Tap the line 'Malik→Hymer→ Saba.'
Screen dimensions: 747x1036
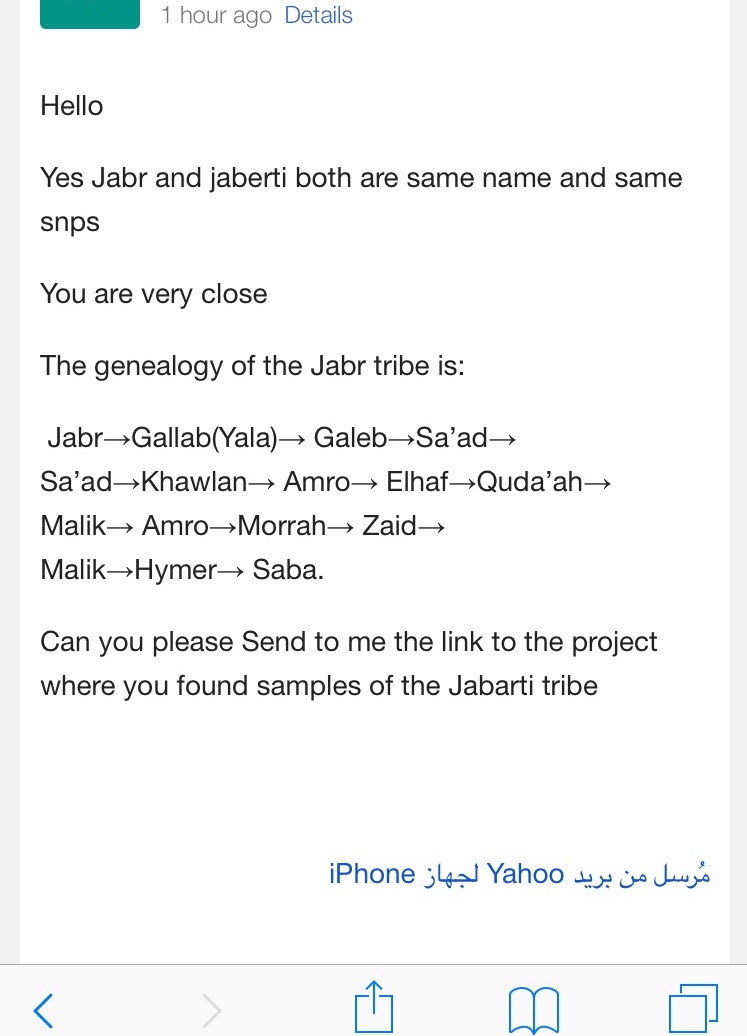182,570
